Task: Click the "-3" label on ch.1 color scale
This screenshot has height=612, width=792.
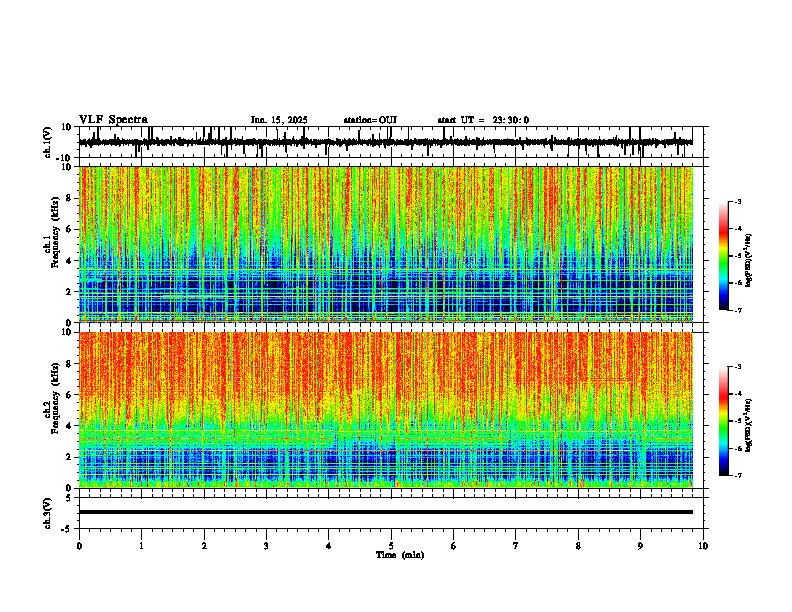Action: (x=738, y=202)
